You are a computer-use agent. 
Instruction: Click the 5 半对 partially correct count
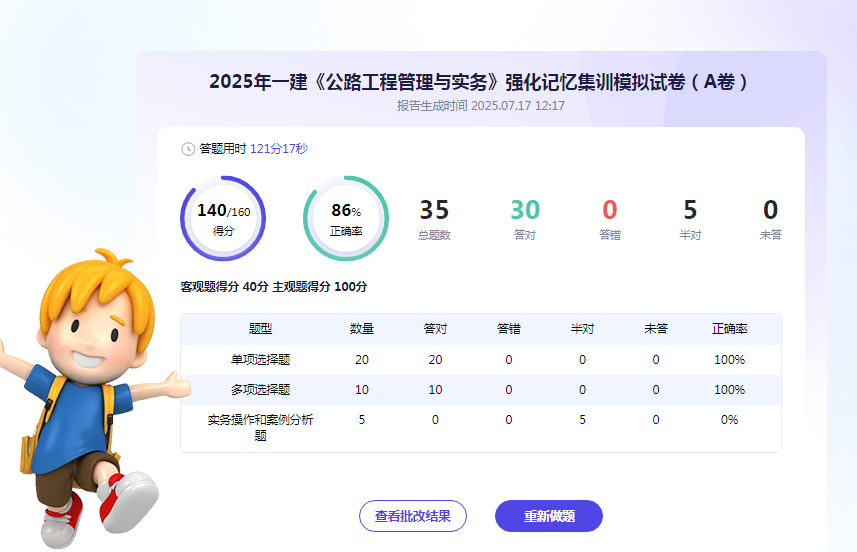[690, 219]
